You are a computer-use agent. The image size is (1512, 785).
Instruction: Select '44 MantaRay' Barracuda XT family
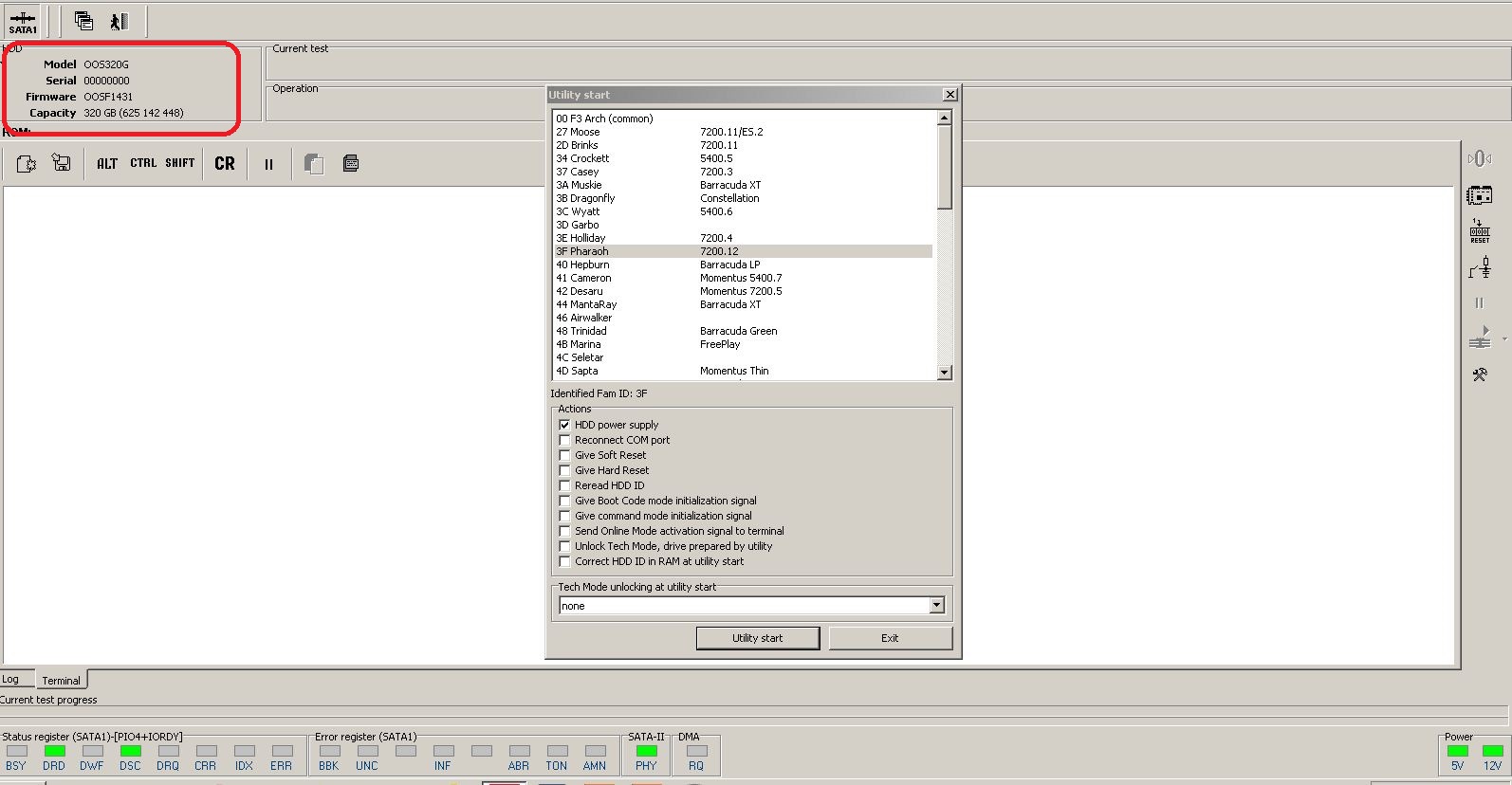click(744, 304)
